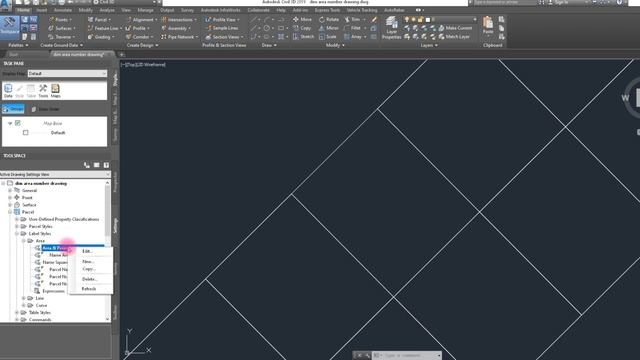Select the Move tool
This screenshot has height=360, width=640.
pos(302,20)
